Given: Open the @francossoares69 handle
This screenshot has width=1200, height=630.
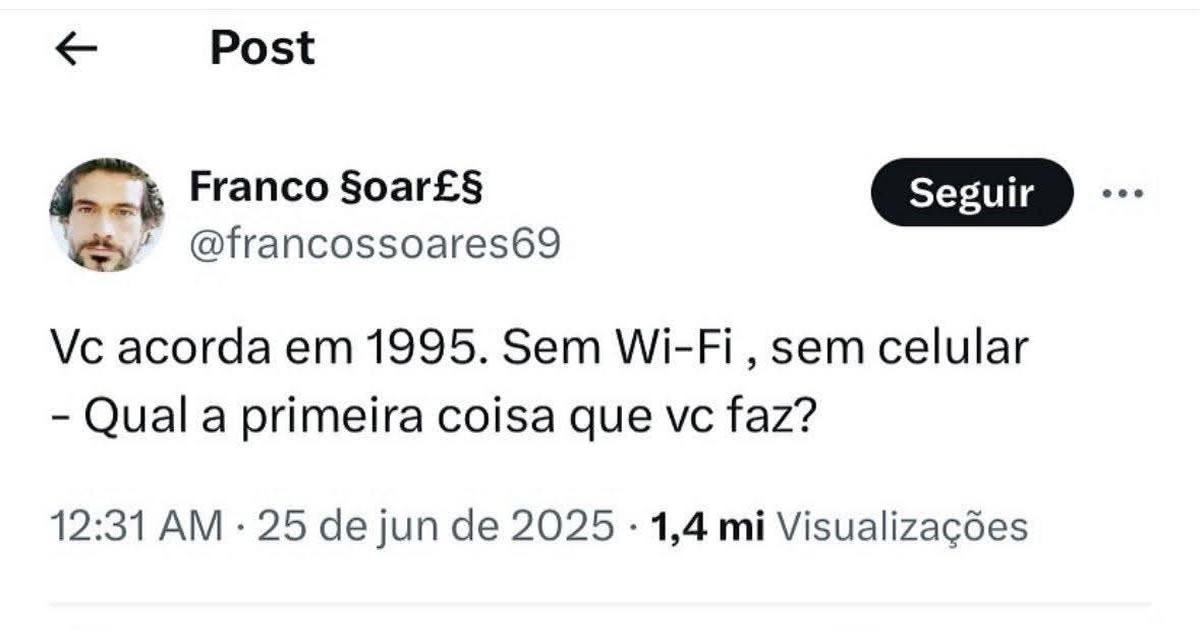Looking at the screenshot, I should point(374,243).
